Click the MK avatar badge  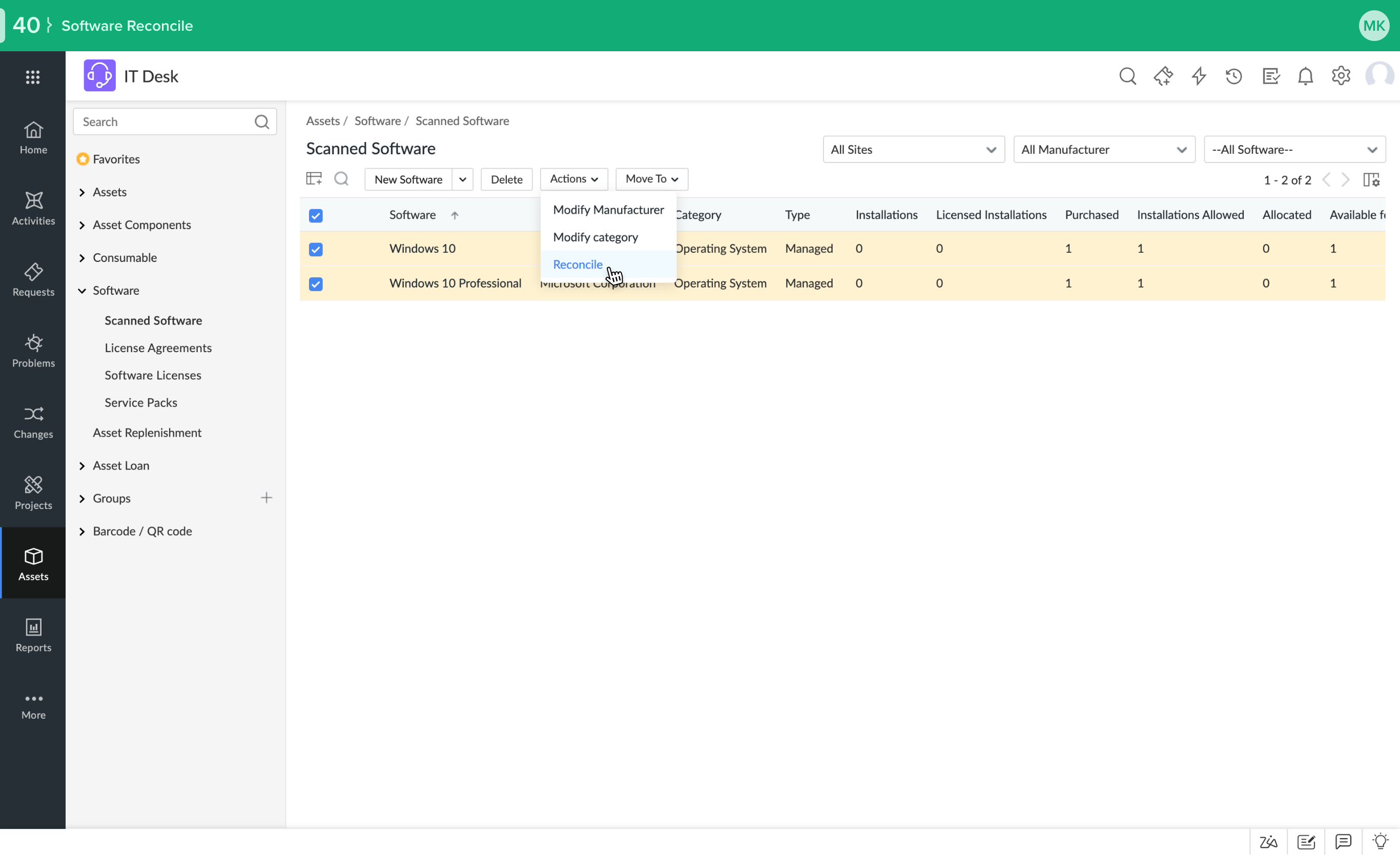1374,26
